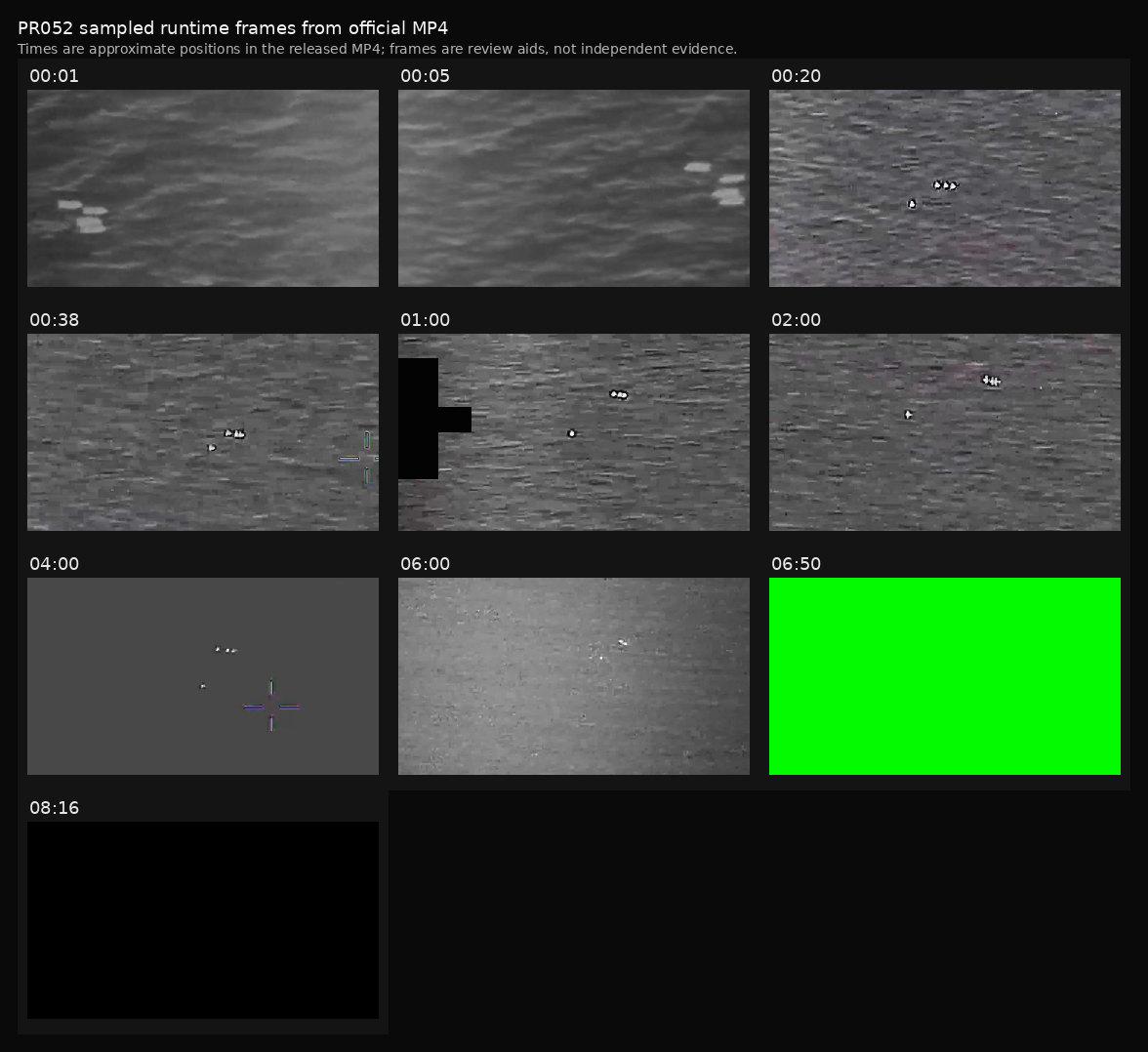Click the 08:16 timestamp label
The height and width of the screenshot is (1052, 1148).
[55, 807]
